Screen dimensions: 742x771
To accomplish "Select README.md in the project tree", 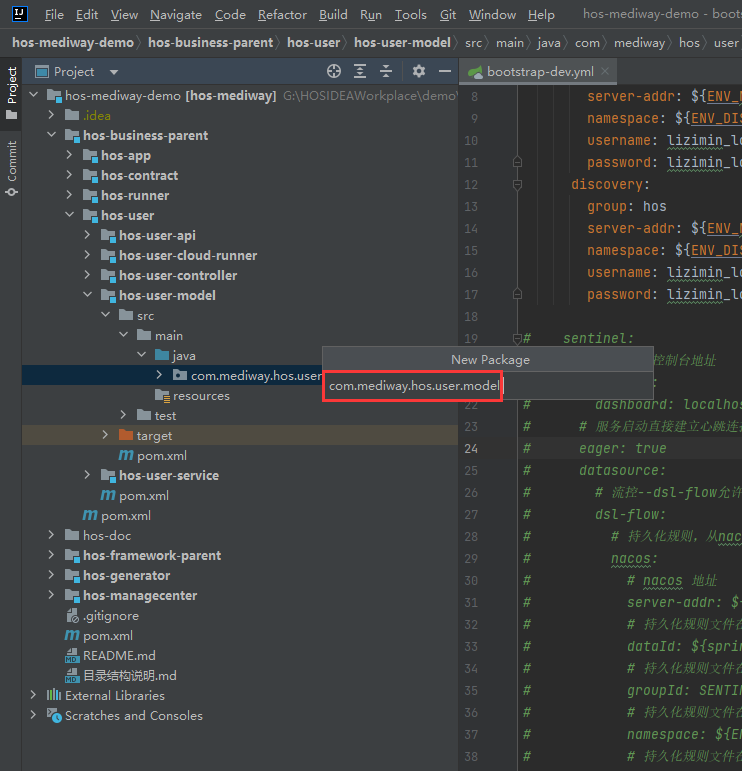I will 119,655.
